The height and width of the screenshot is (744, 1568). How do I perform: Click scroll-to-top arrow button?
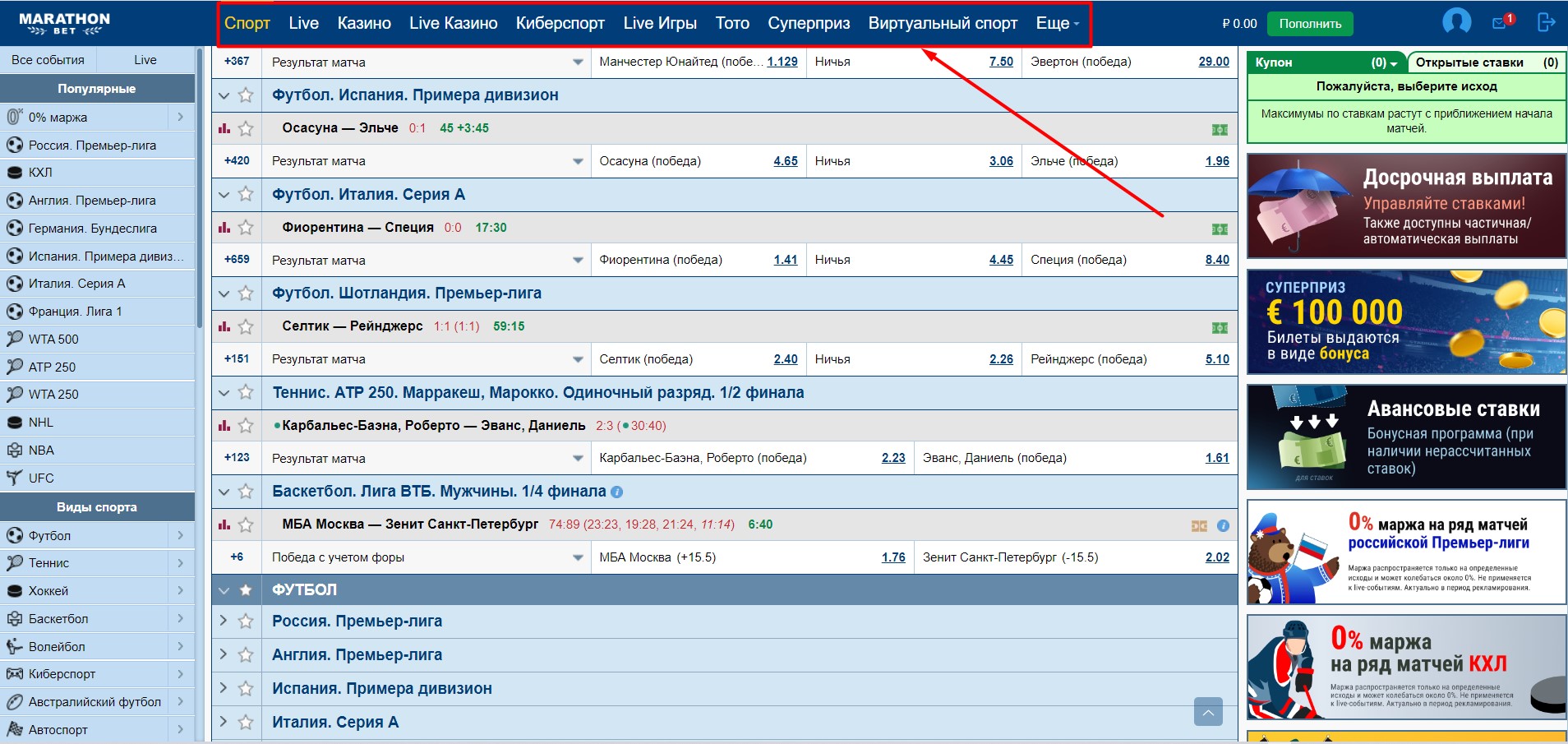[1208, 712]
